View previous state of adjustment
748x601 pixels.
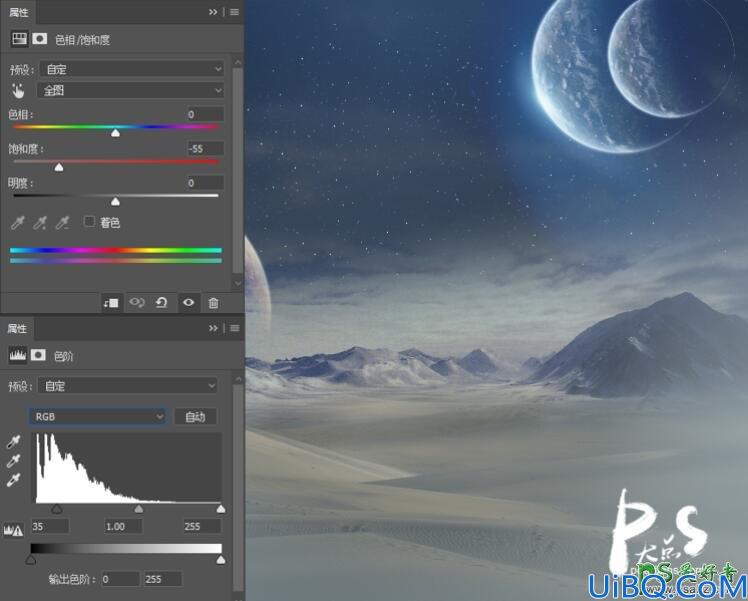pyautogui.click(x=137, y=303)
